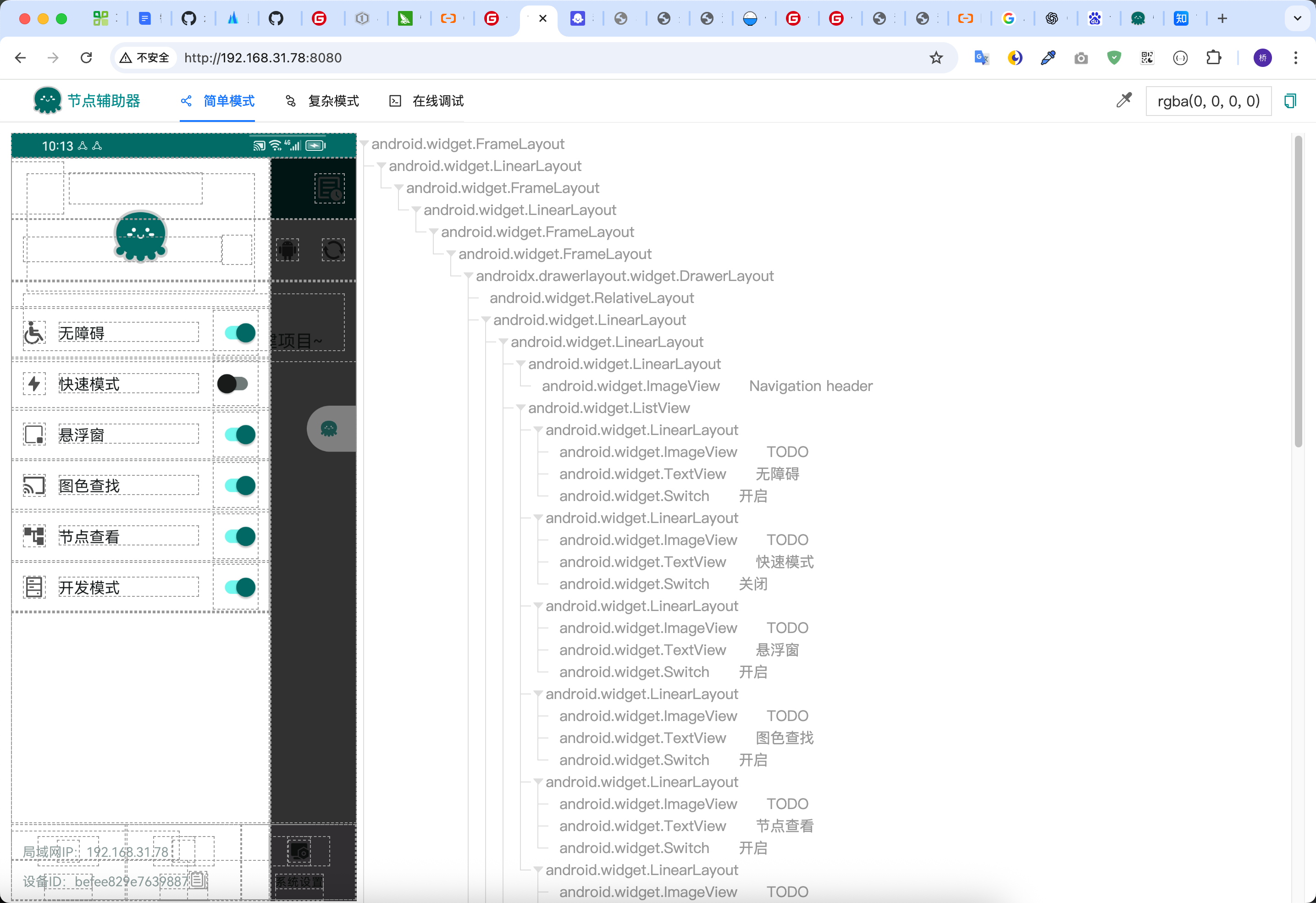
Task: Collapse the LinearLayout above the Navigation header ImageView
Action: pos(521,364)
